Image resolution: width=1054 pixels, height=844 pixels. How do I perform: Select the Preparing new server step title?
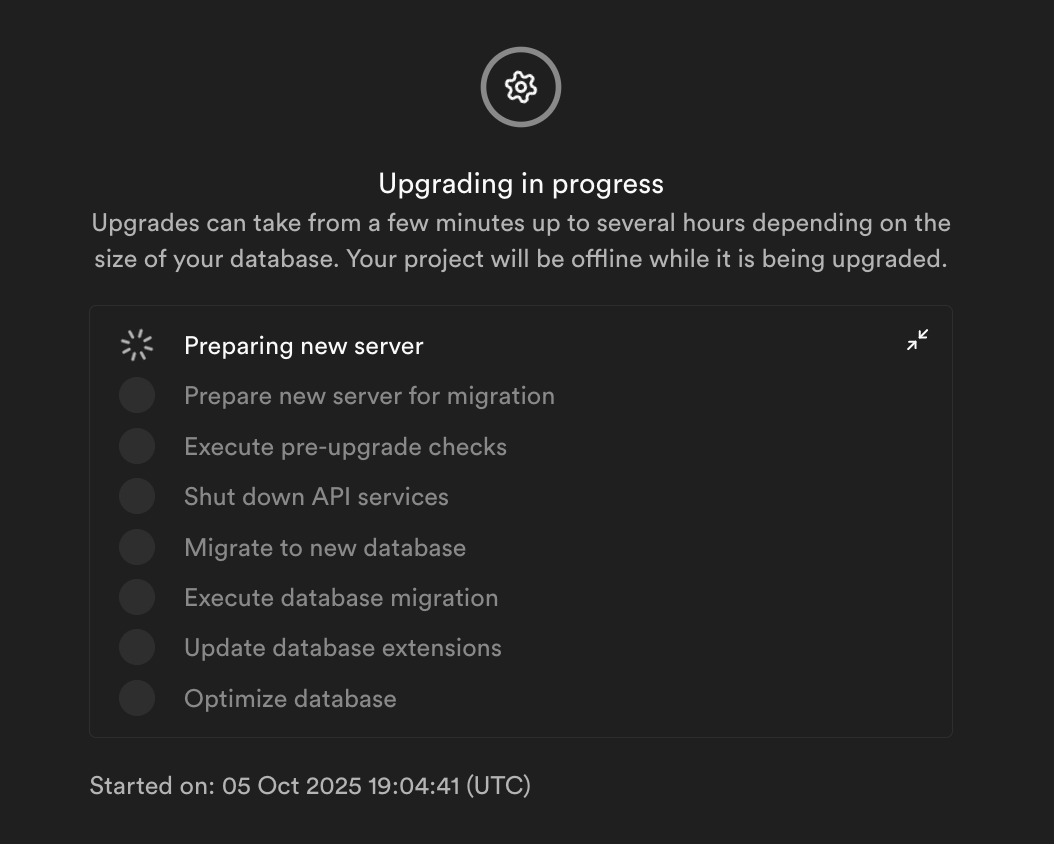click(303, 346)
